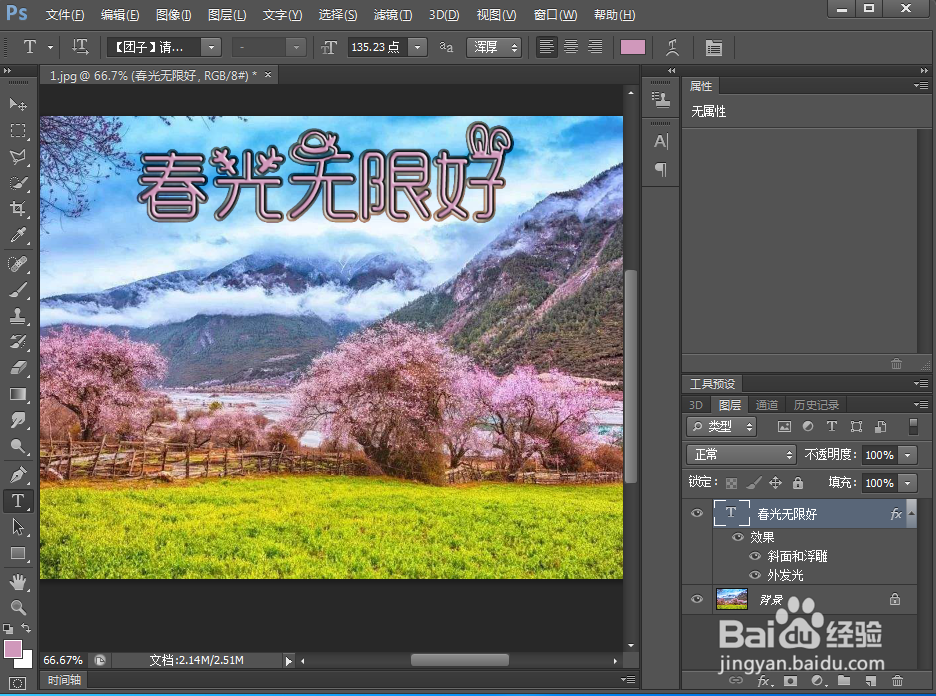Open the 滤镜 menu
The height and width of the screenshot is (696, 936).
[x=391, y=14]
